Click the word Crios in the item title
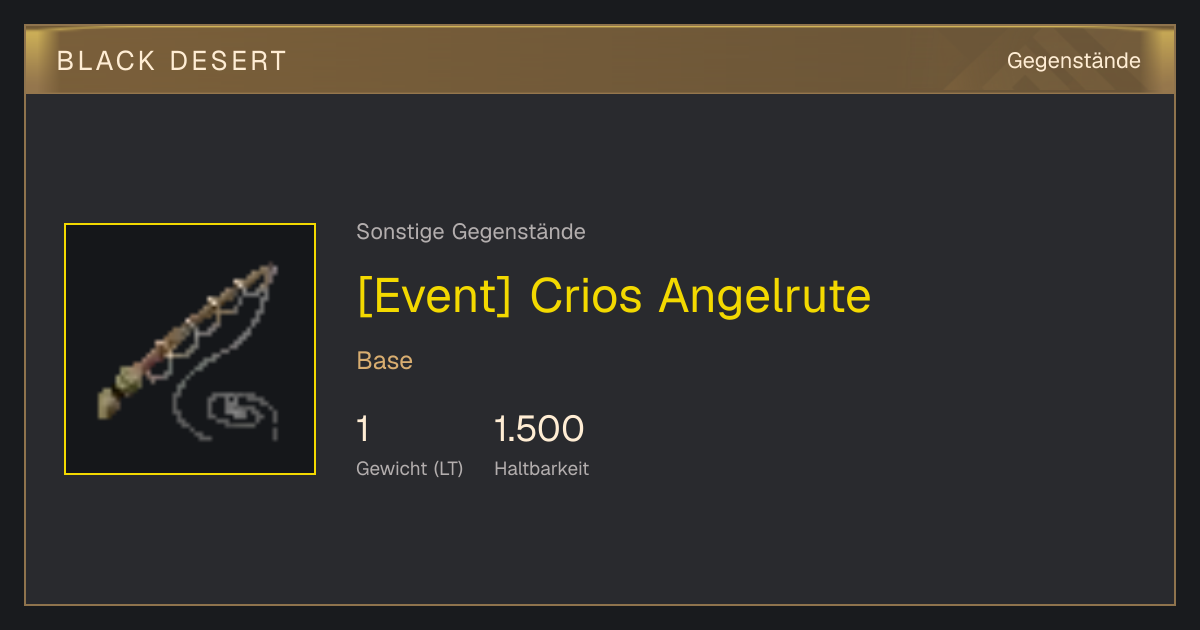 586,295
